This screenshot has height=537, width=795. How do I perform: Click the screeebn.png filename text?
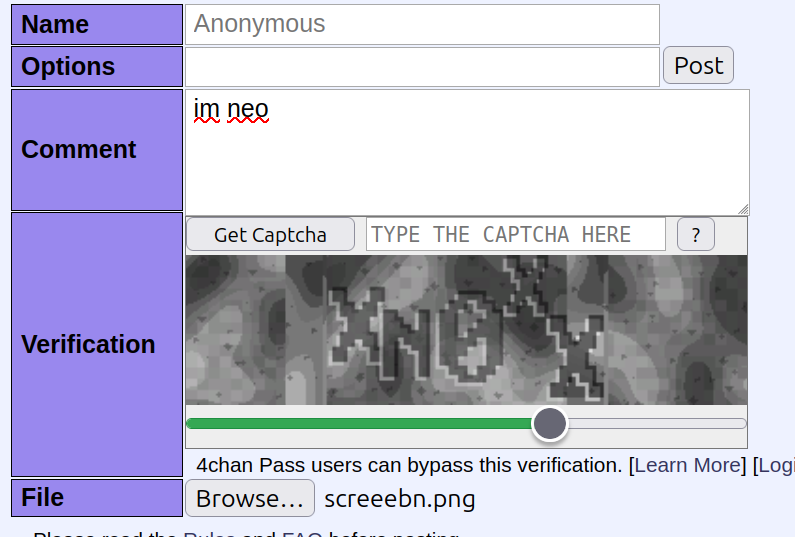click(400, 499)
